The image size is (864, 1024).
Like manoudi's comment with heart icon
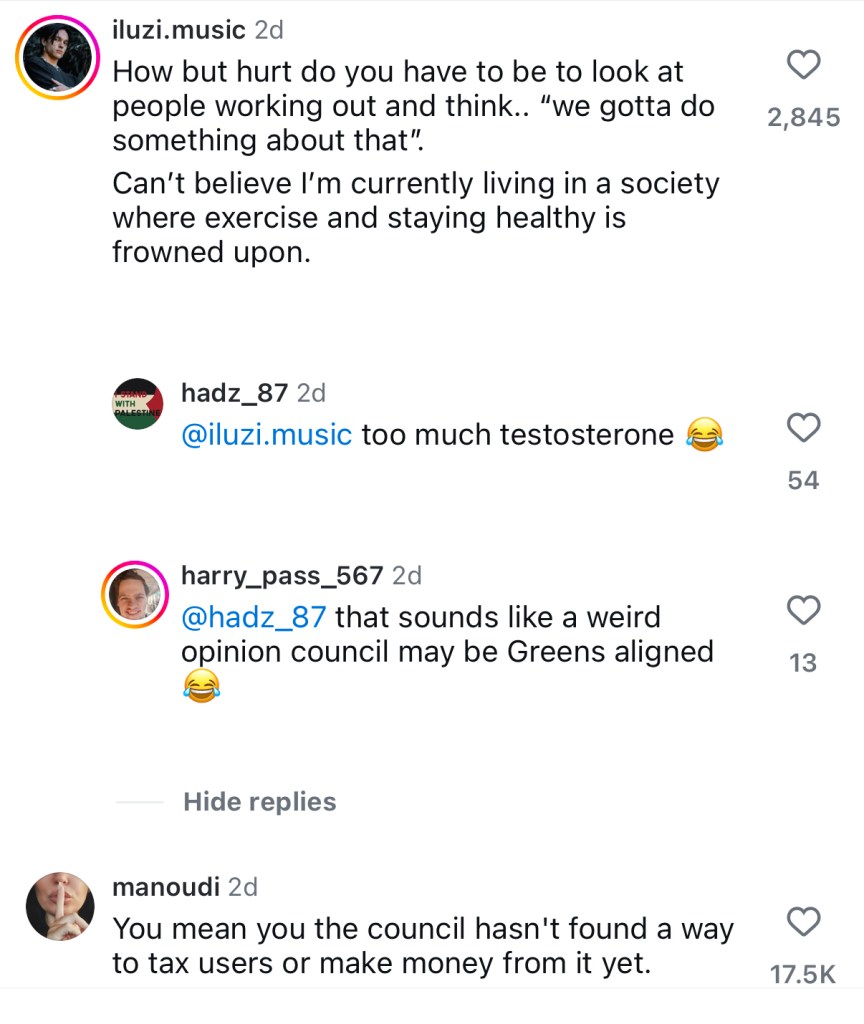pyautogui.click(x=804, y=920)
